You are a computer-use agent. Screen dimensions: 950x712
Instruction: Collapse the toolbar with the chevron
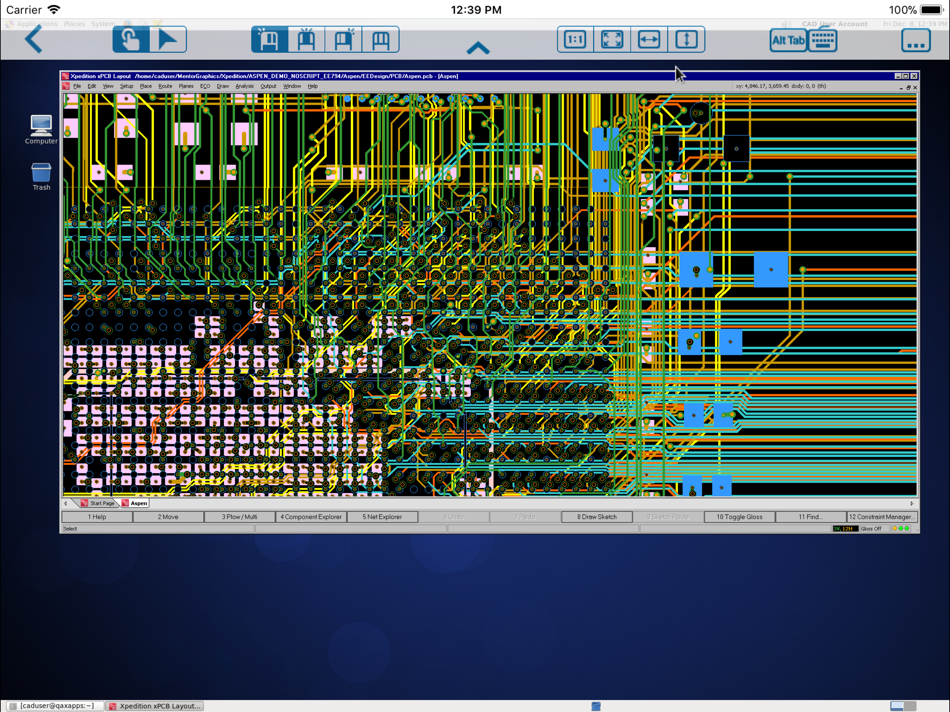pos(478,48)
